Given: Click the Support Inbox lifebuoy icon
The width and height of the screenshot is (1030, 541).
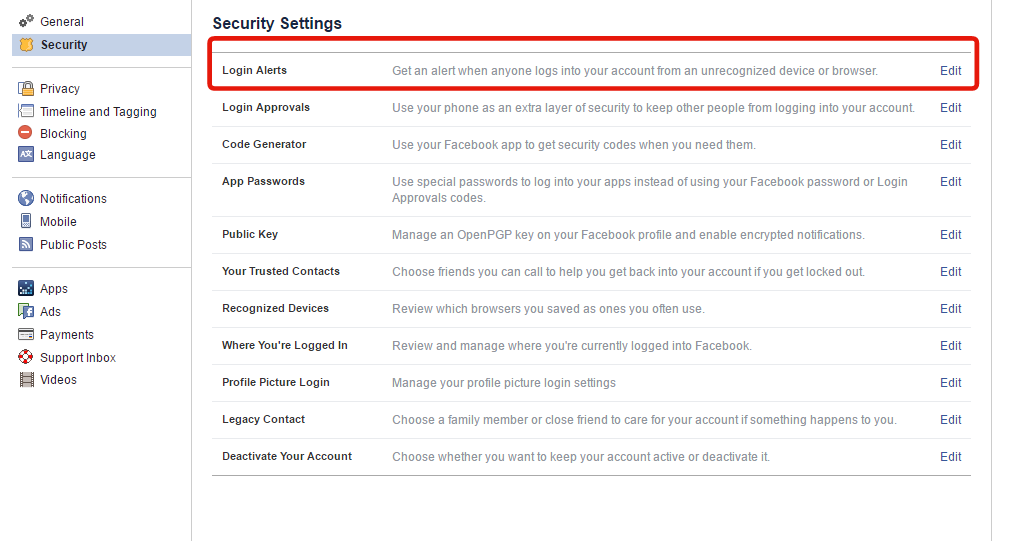Looking at the screenshot, I should (x=26, y=357).
